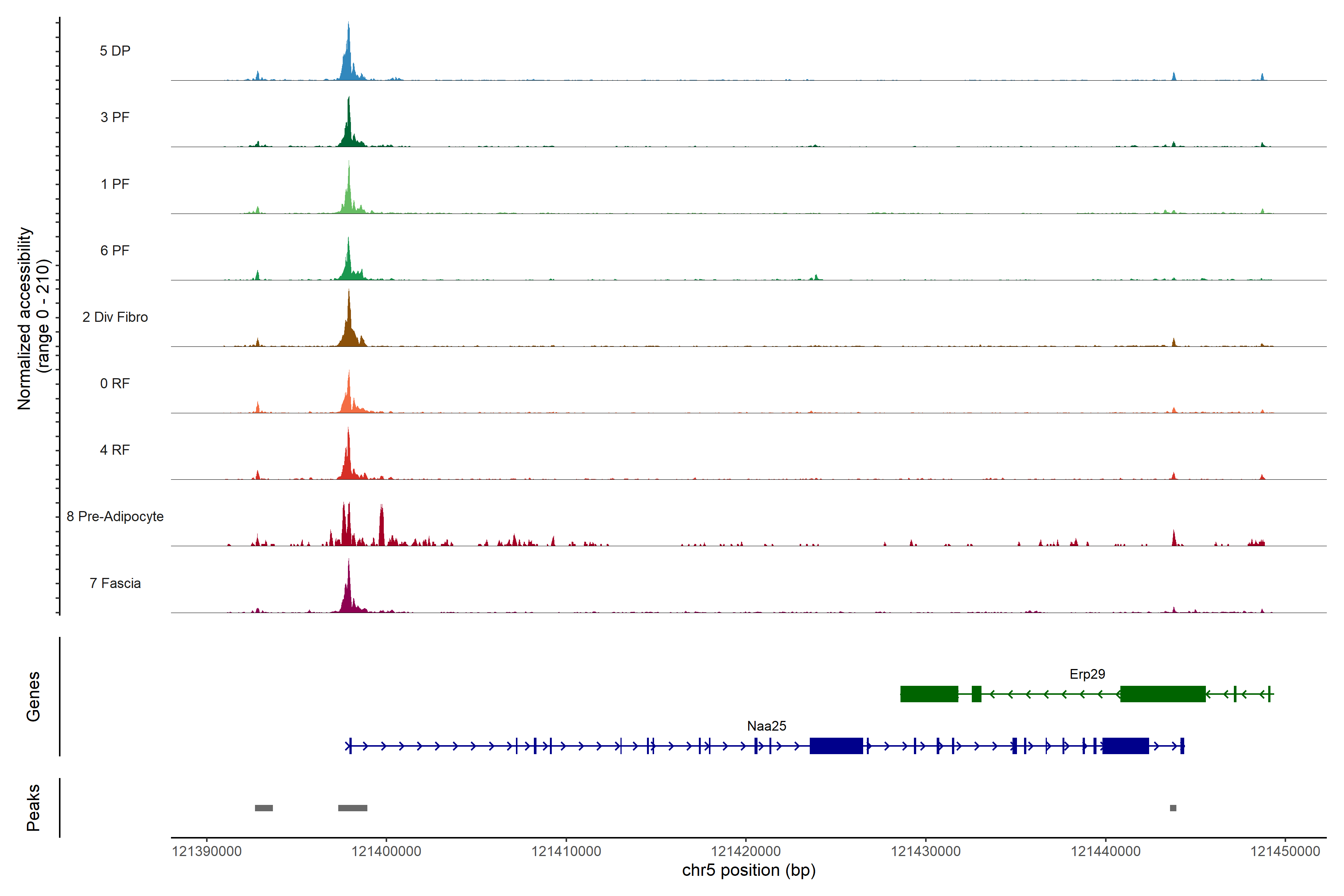Click the chr5 position (bp) axis title
Image resolution: width=1344 pixels, height=896 pixels.
click(x=749, y=870)
